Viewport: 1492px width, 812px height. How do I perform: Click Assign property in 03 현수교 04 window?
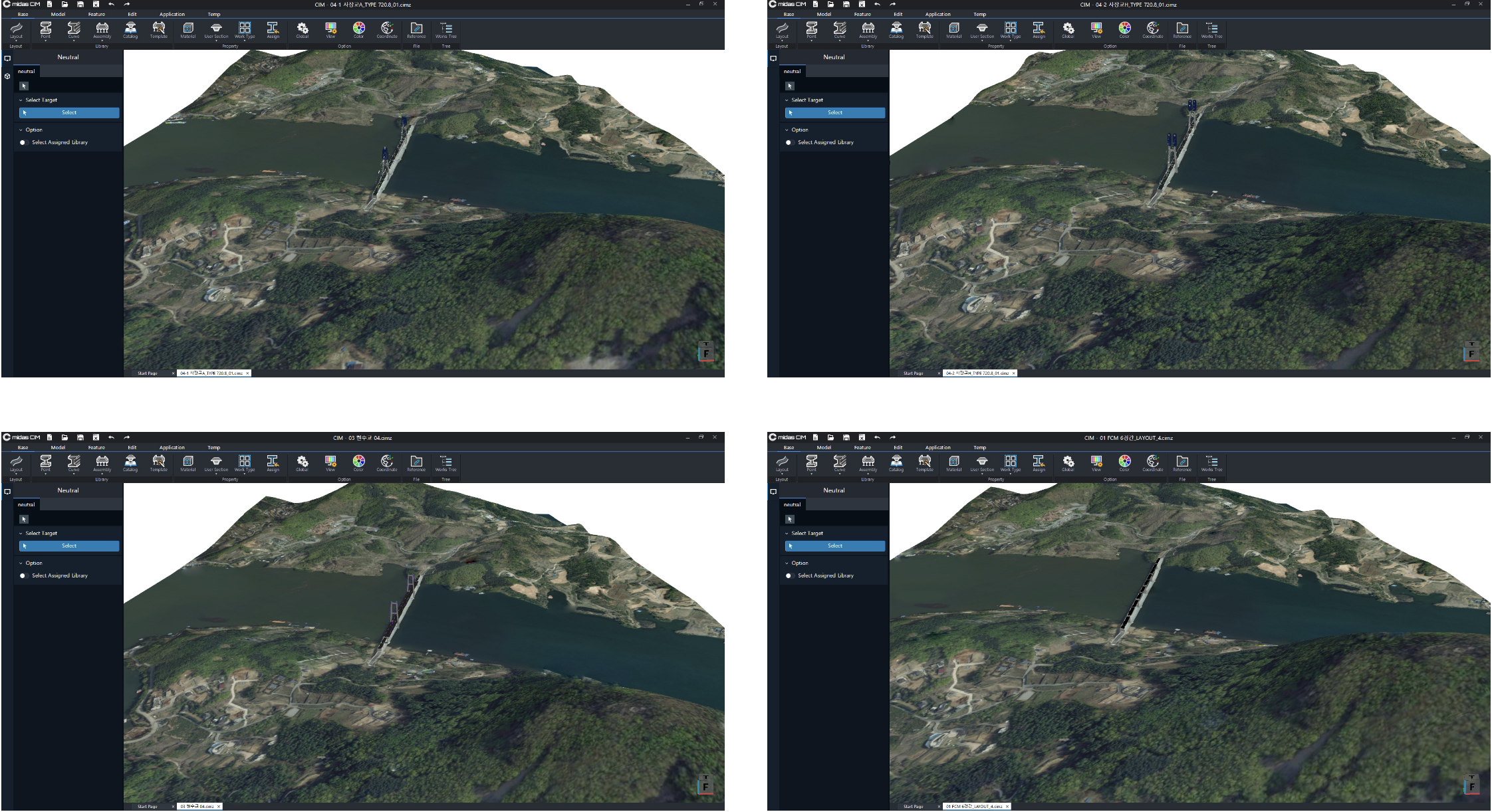coord(273,463)
